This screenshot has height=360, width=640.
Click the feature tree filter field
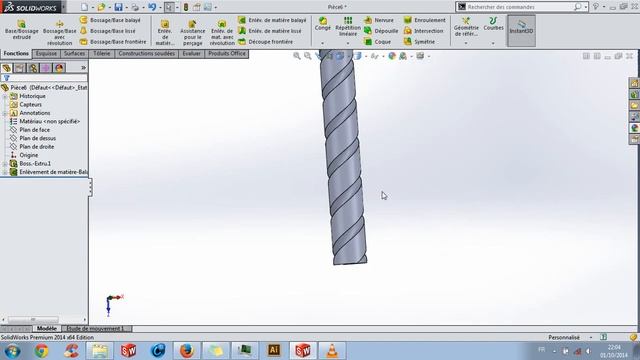coord(44,78)
